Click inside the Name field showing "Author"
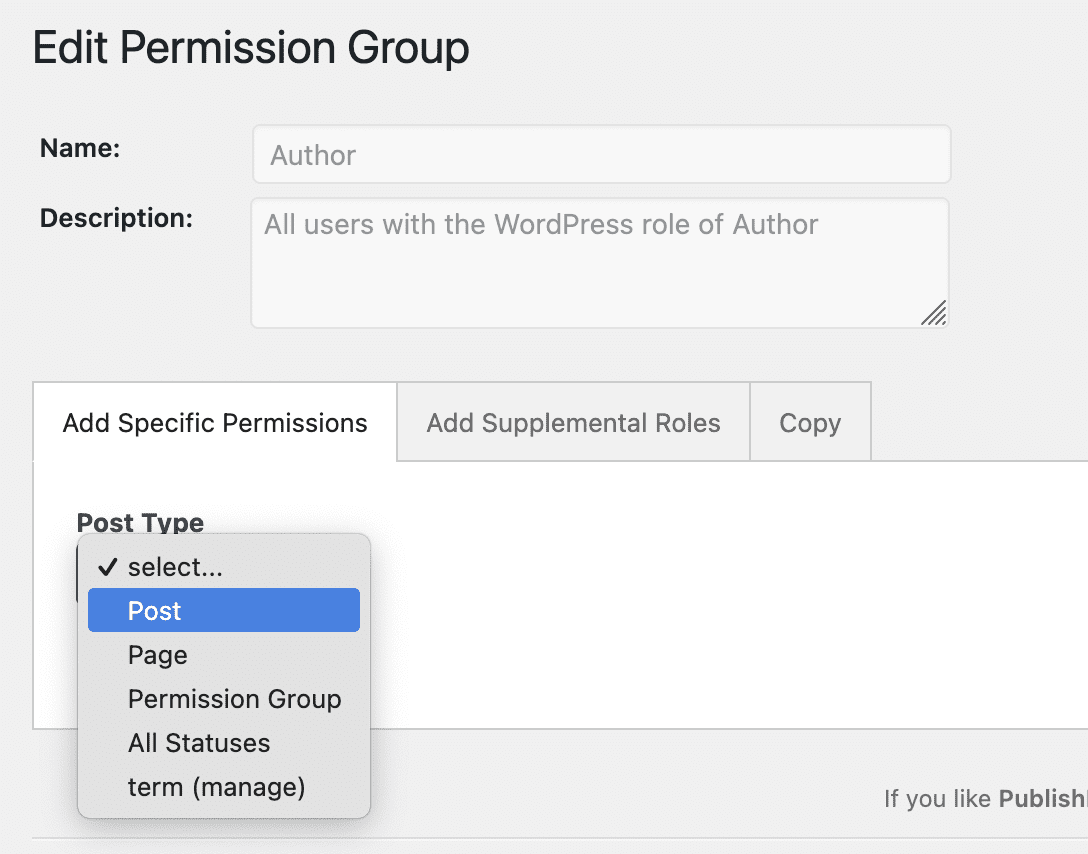The height and width of the screenshot is (854, 1088). point(600,154)
